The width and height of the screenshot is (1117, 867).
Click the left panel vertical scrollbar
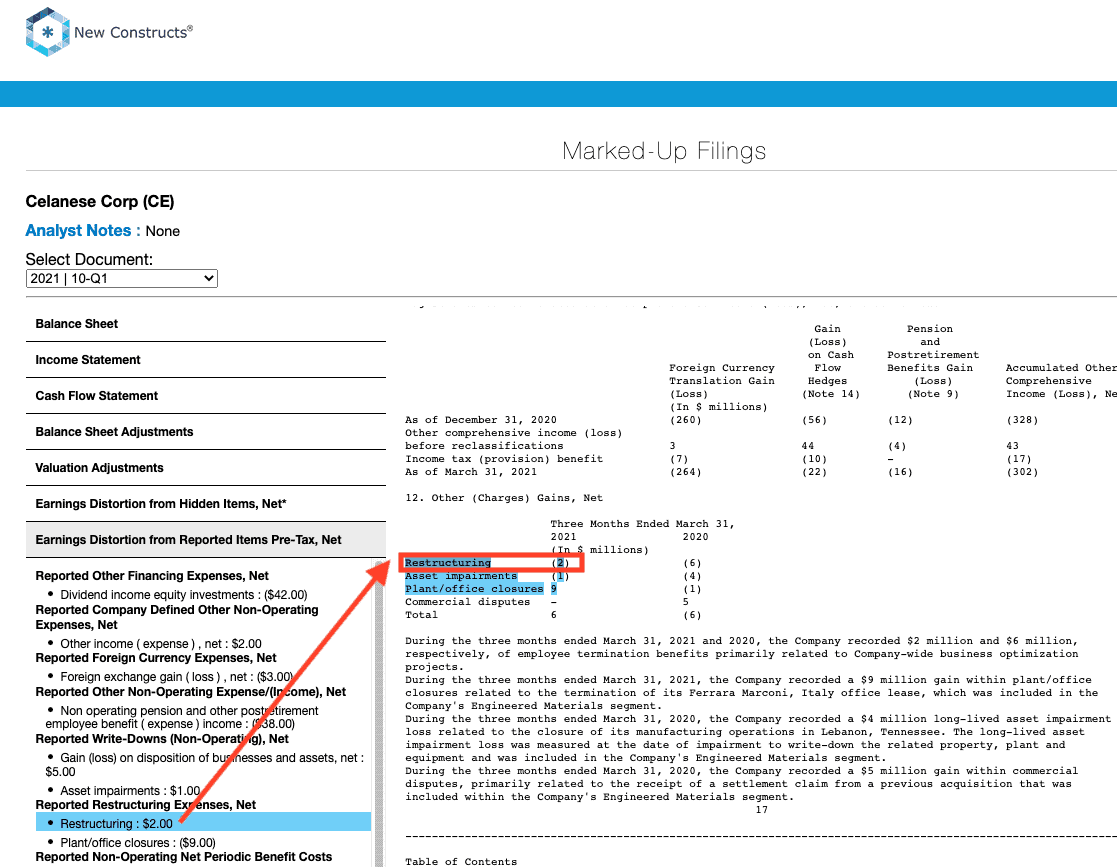click(379, 712)
